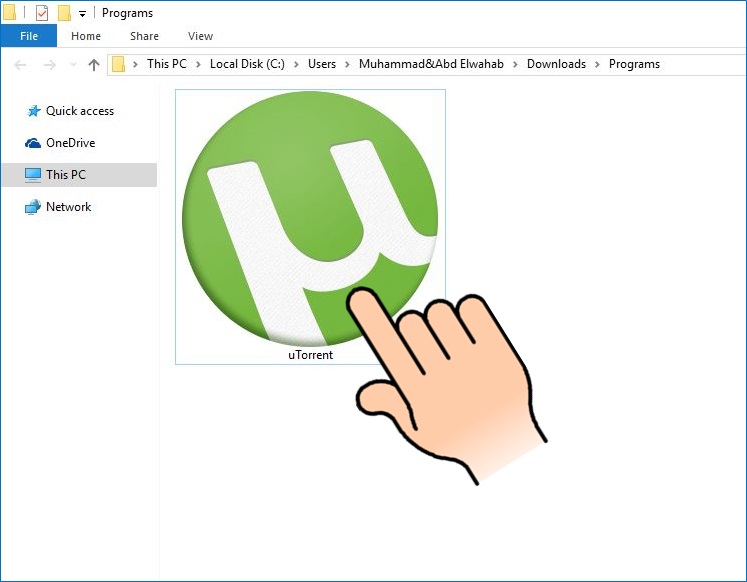The image size is (747, 582).
Task: Select This PC in navigation pane
Action: point(79,175)
